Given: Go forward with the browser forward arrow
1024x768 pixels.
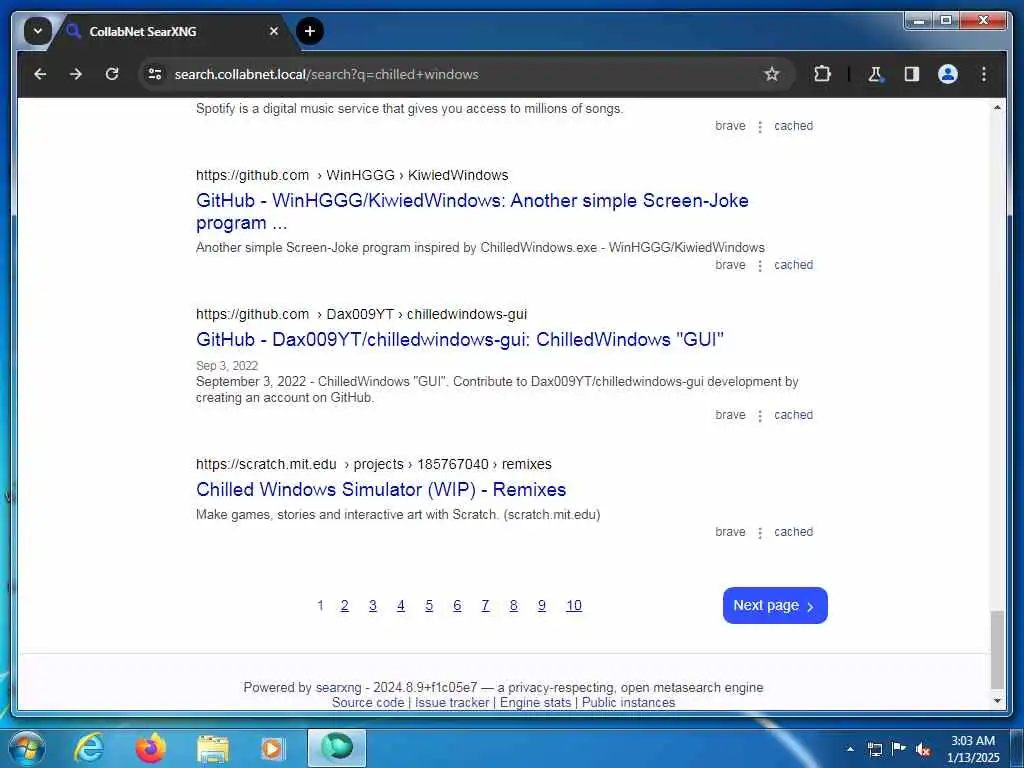Looking at the screenshot, I should point(76,74).
